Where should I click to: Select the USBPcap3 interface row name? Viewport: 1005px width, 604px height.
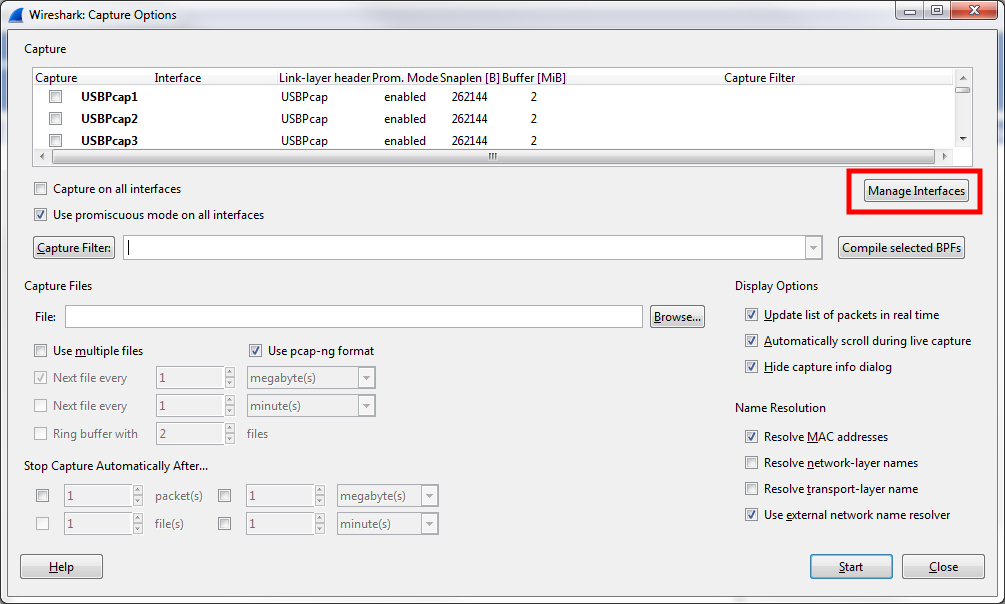click(x=109, y=140)
